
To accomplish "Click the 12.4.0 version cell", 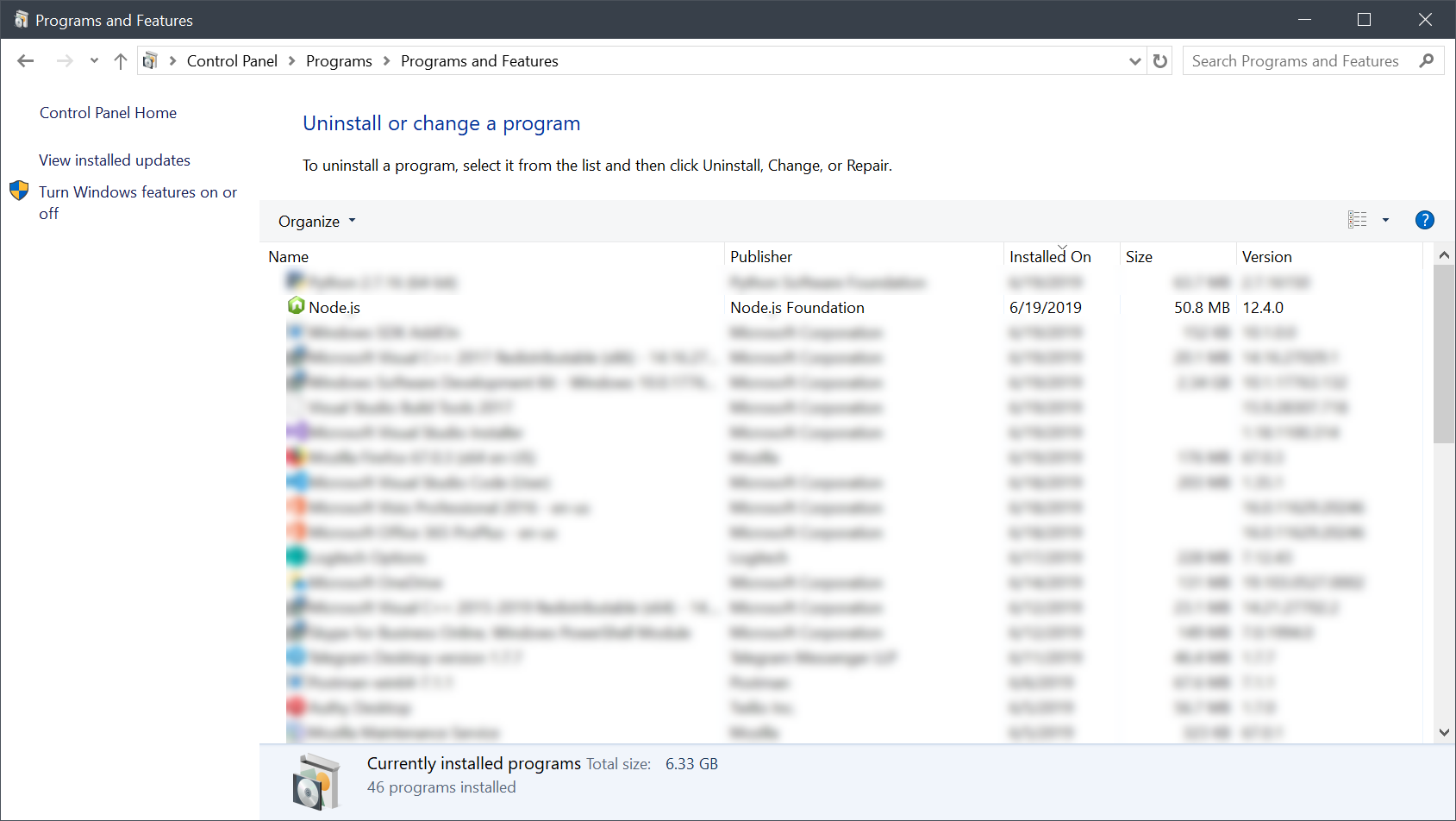I will (1263, 308).
